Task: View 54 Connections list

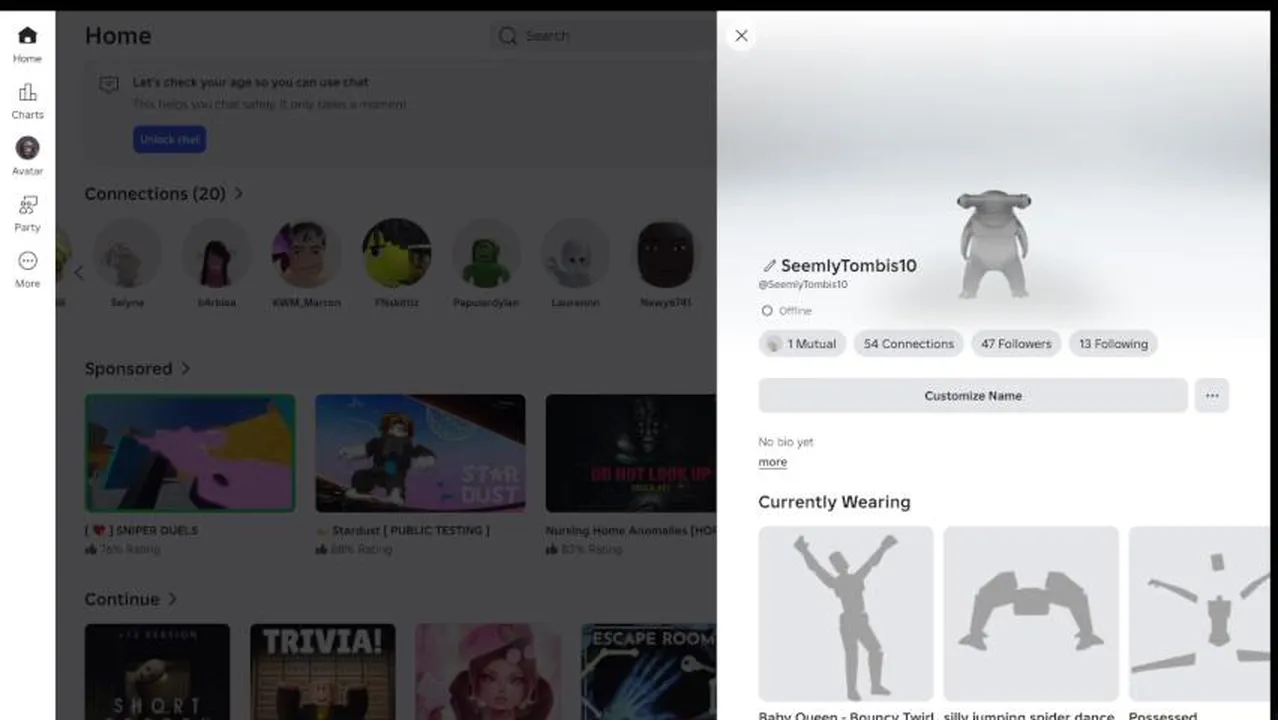Action: (909, 344)
